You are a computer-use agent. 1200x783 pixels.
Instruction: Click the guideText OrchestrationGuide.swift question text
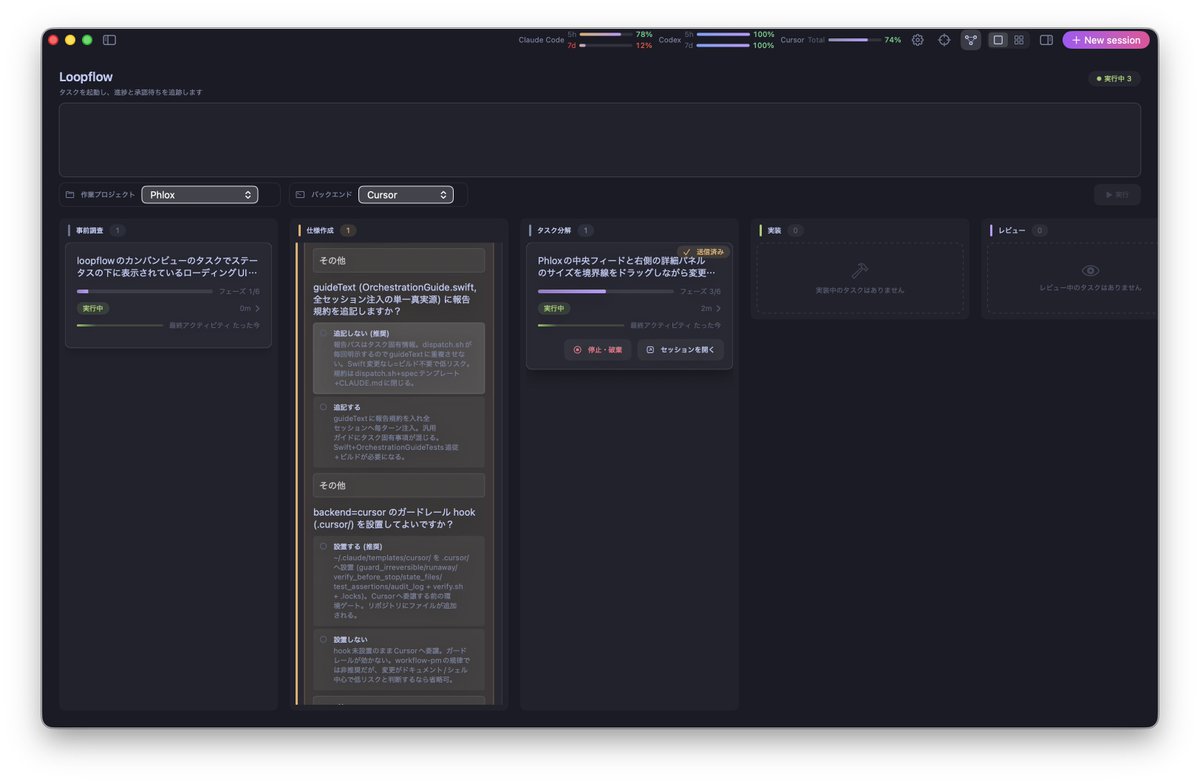(x=395, y=298)
